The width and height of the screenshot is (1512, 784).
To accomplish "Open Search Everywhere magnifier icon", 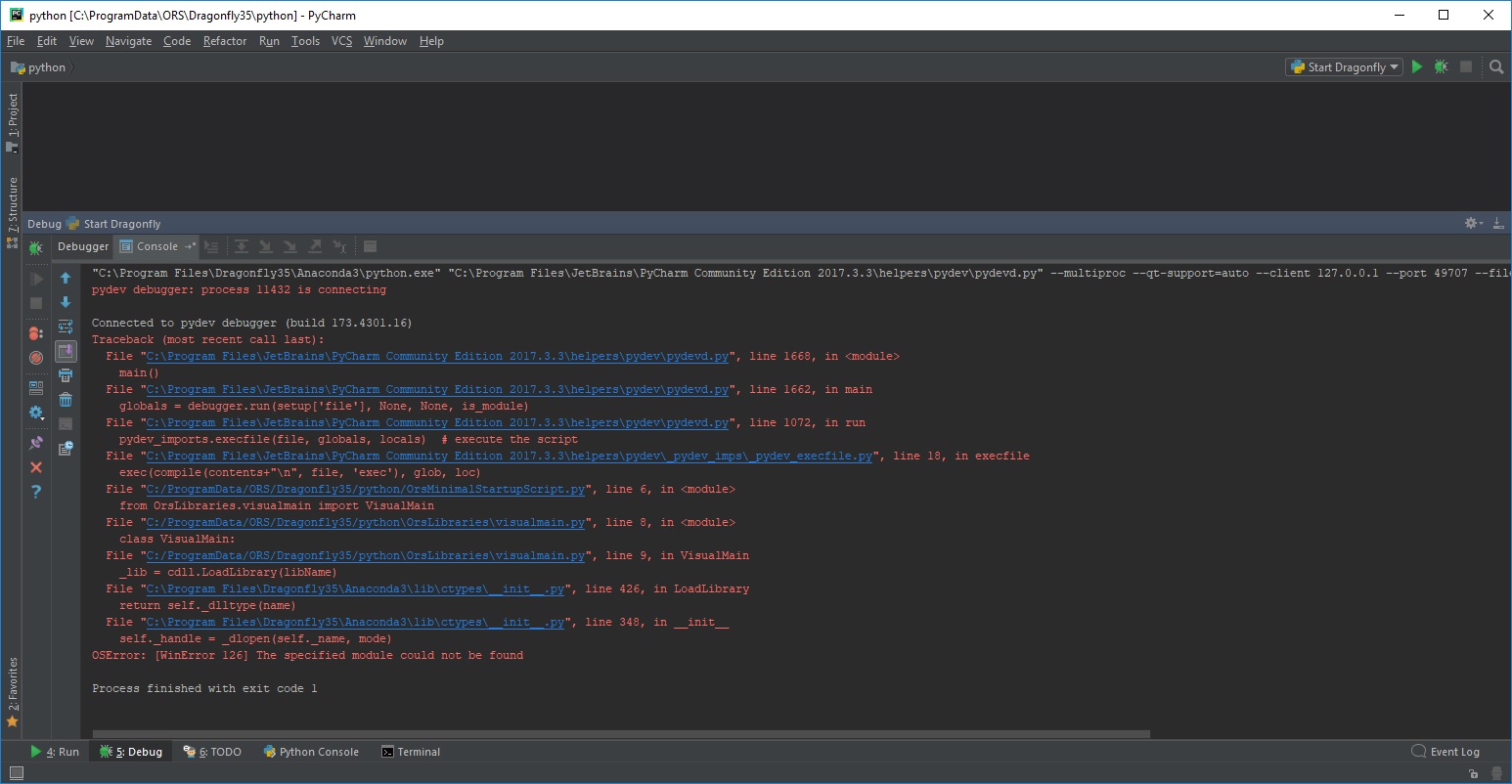I will coord(1495,66).
